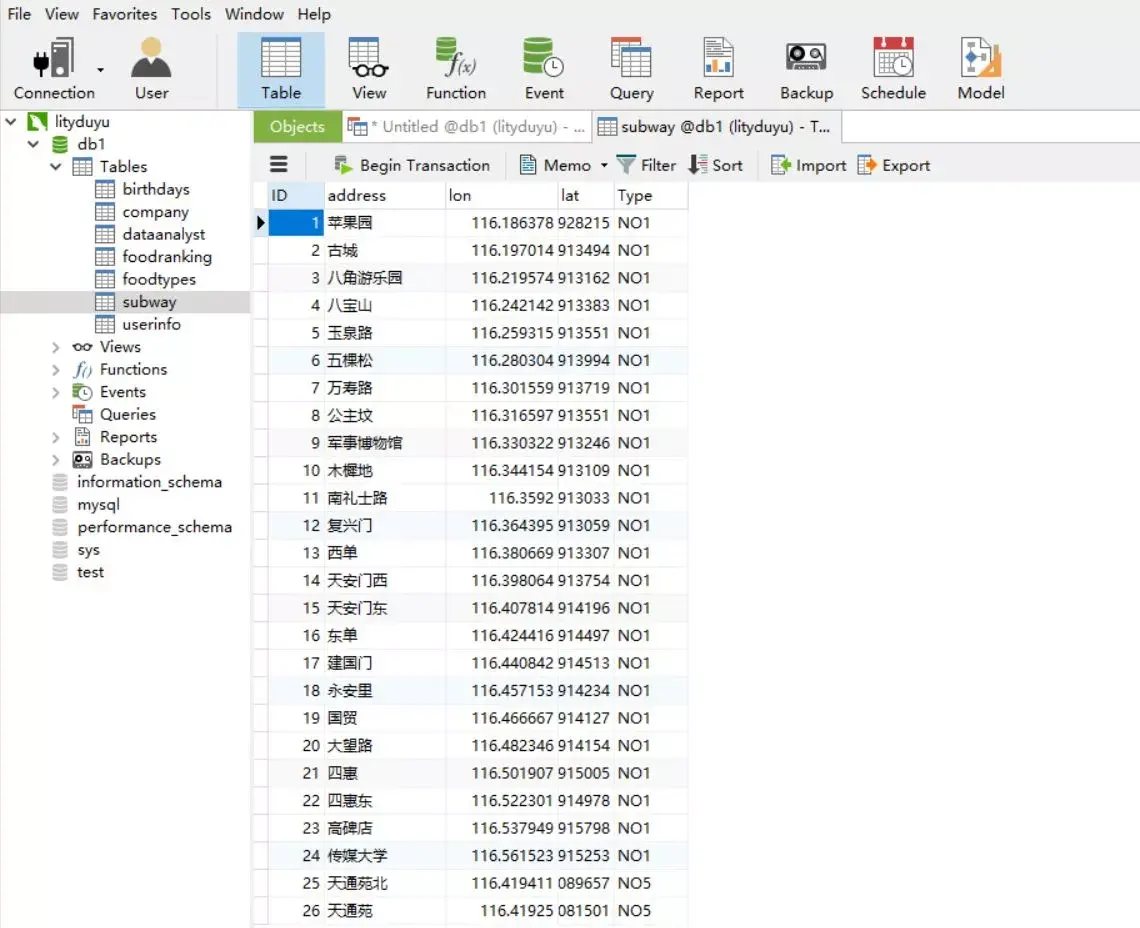Open the User management icon
Image resolution: width=1140 pixels, height=928 pixels.
[151, 70]
